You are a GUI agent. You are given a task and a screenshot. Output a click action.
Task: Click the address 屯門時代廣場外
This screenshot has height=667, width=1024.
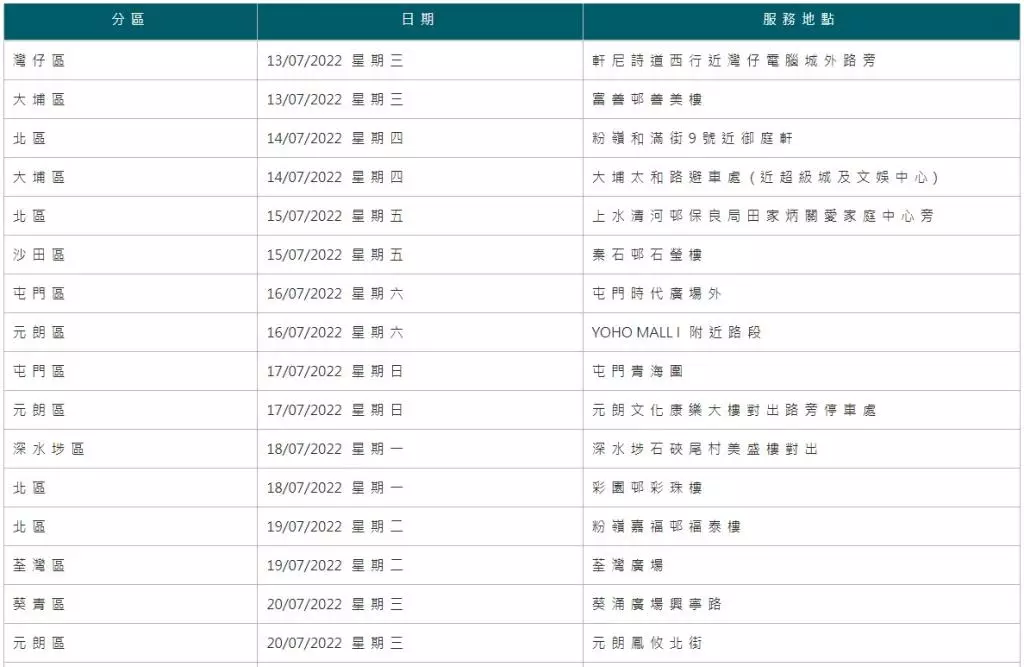(x=656, y=294)
